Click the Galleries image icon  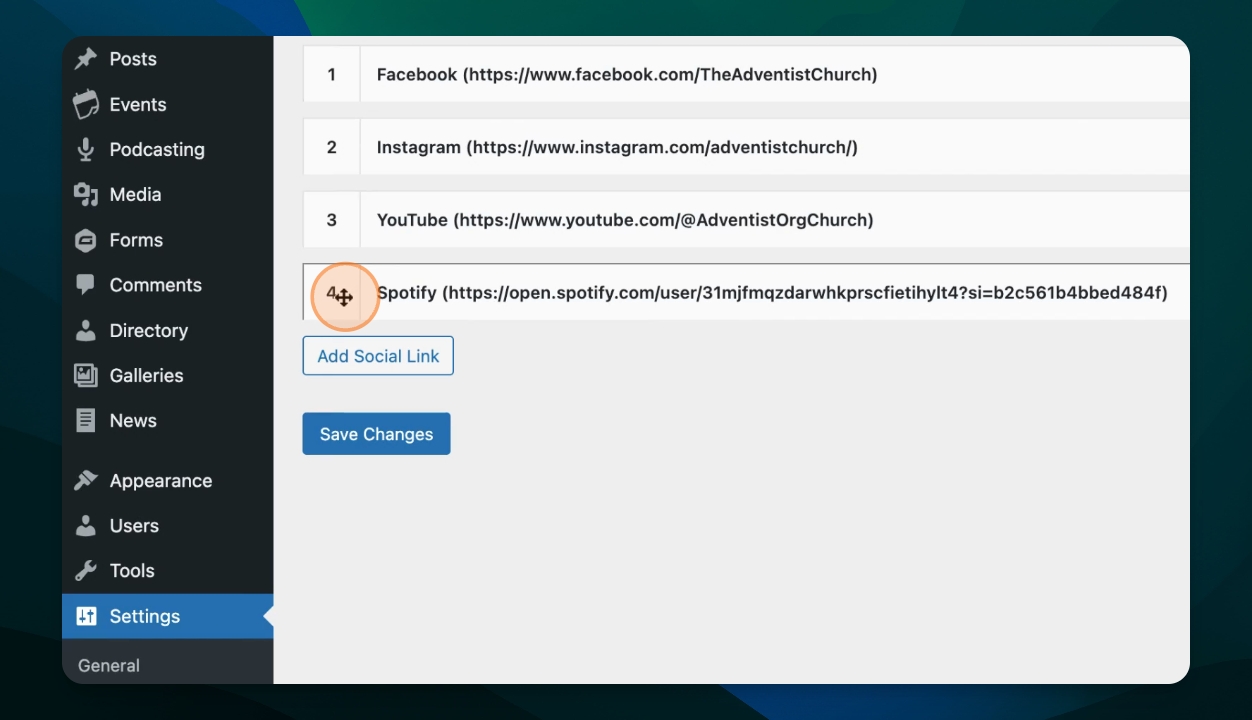pos(86,375)
